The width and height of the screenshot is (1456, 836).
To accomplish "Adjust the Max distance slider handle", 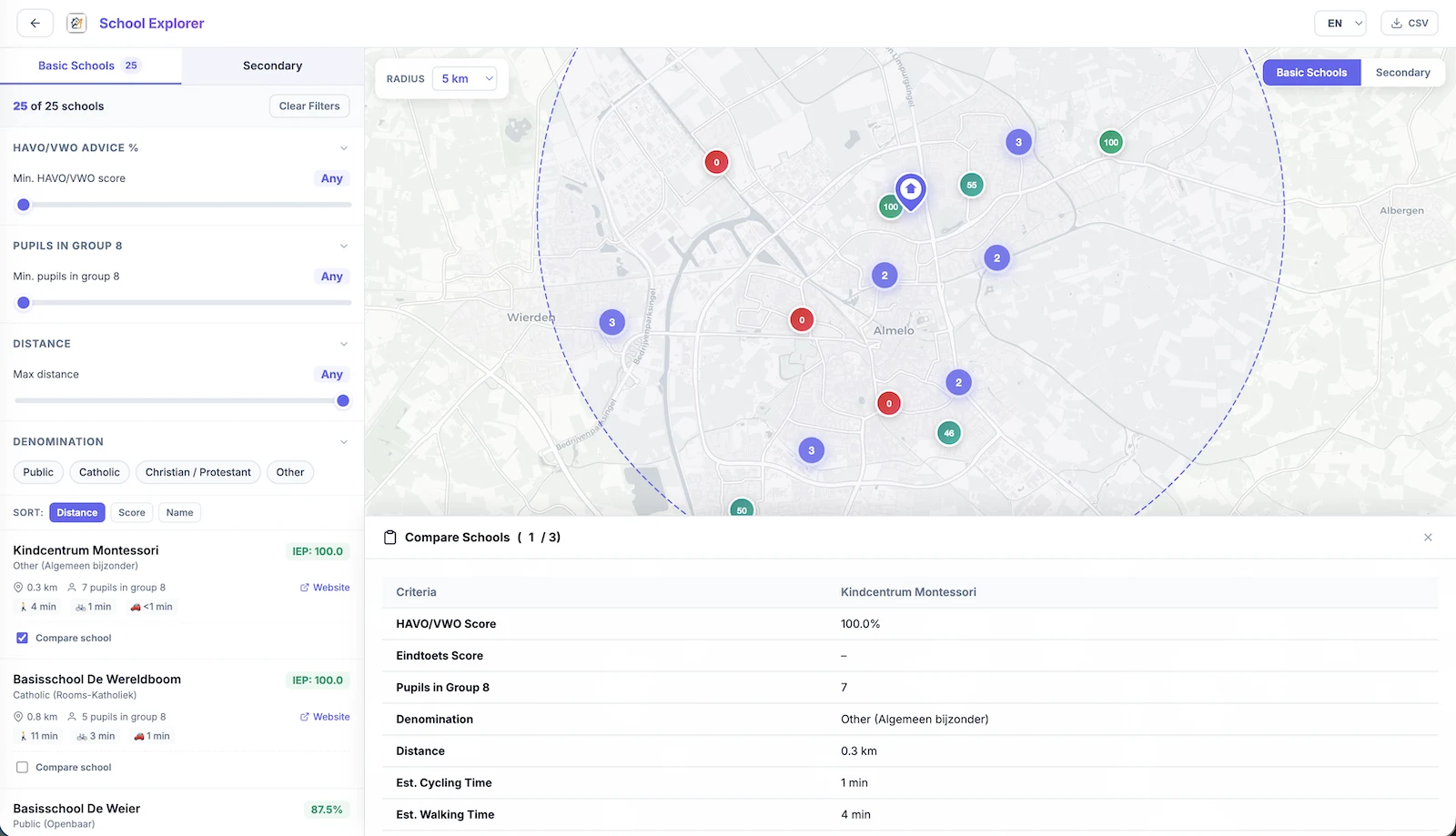I will click(x=343, y=401).
